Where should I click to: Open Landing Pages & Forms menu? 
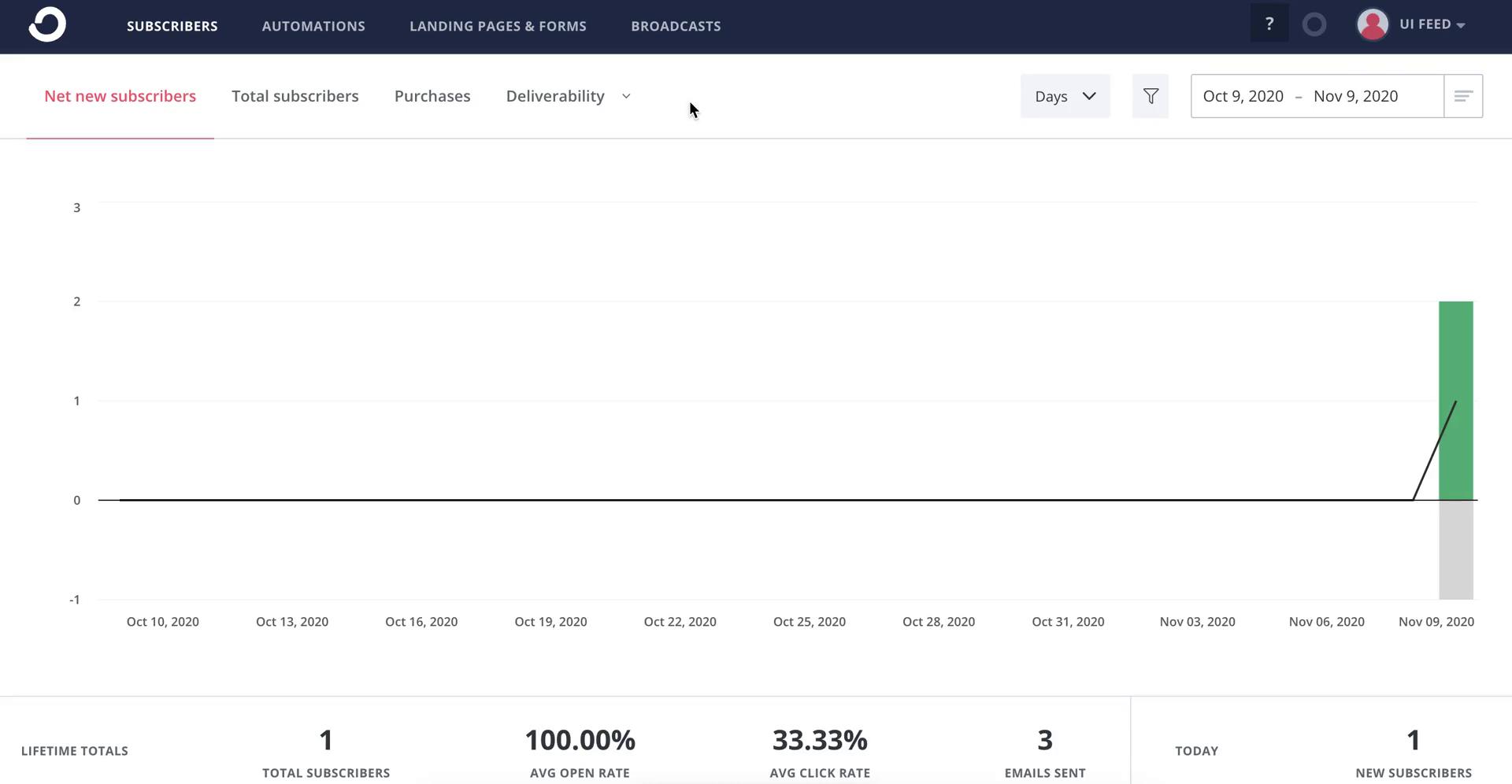(498, 26)
